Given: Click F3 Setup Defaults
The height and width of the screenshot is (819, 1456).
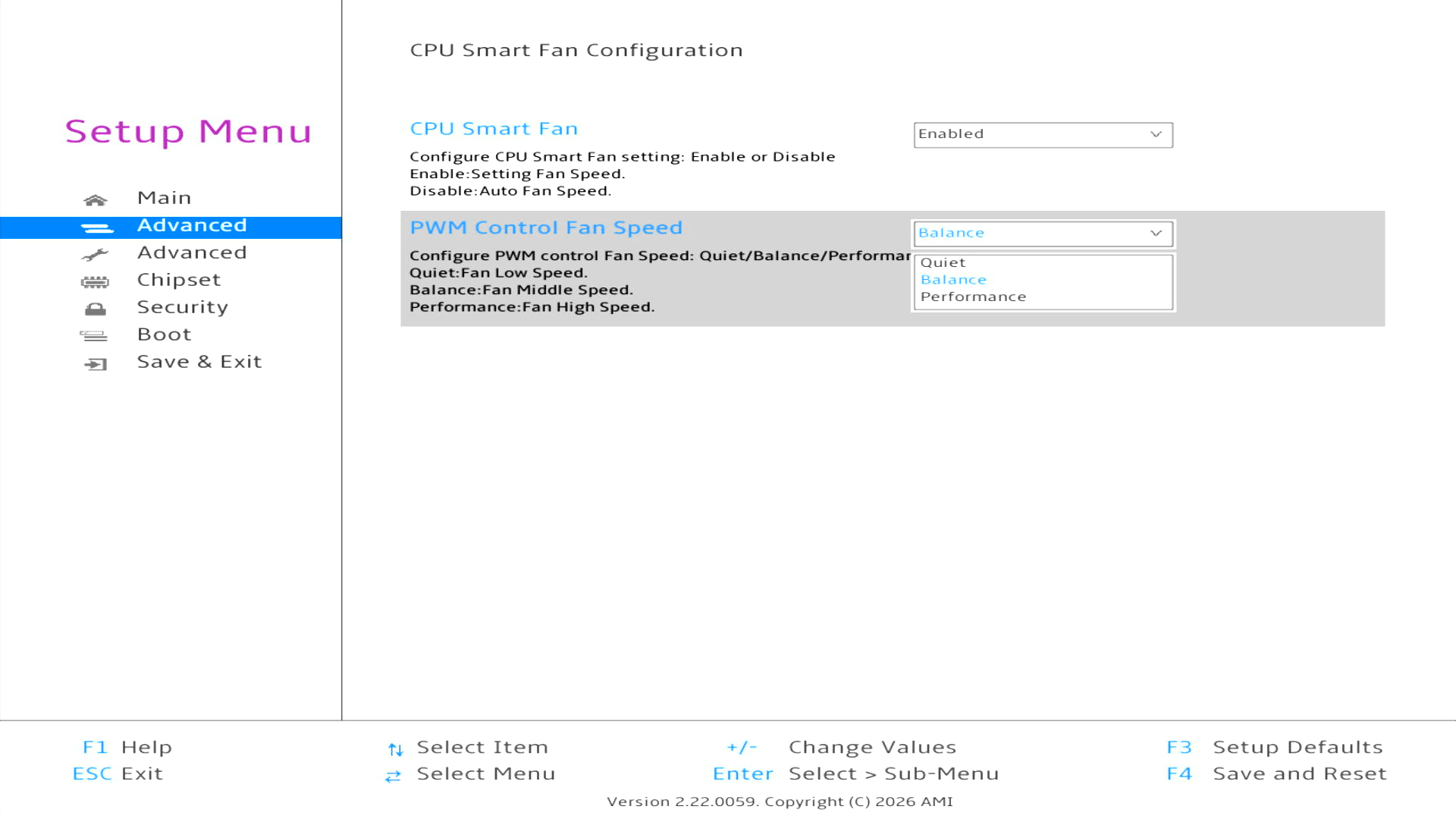Looking at the screenshot, I should click(x=1275, y=747).
